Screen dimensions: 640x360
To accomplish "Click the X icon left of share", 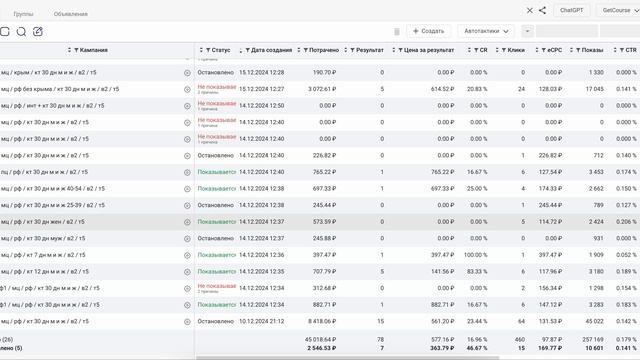I will pos(530,11).
